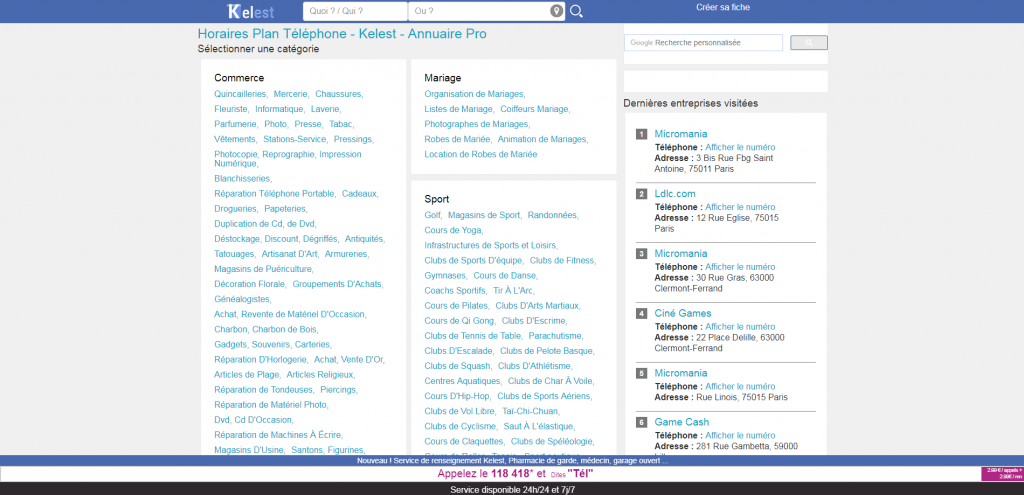Select the Mercerie category link

click(291, 94)
